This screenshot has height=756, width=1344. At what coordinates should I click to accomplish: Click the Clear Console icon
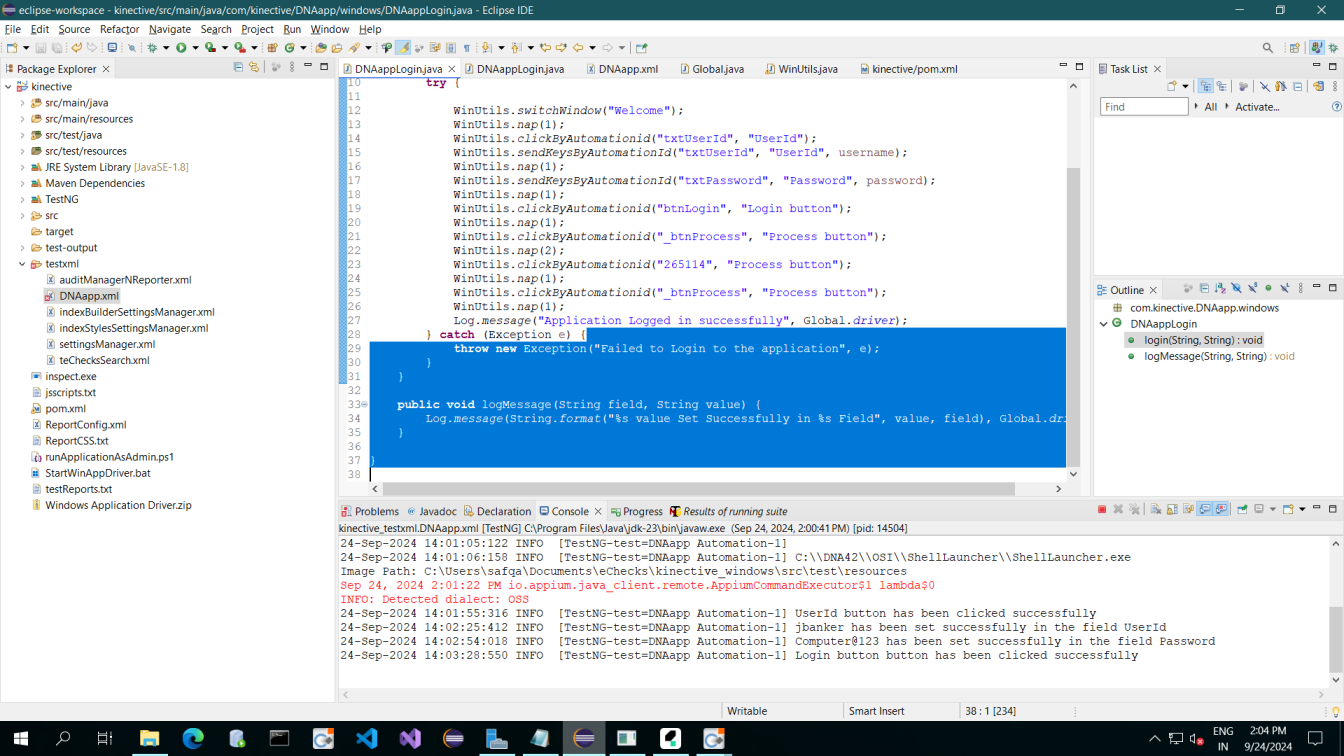[1155, 510]
